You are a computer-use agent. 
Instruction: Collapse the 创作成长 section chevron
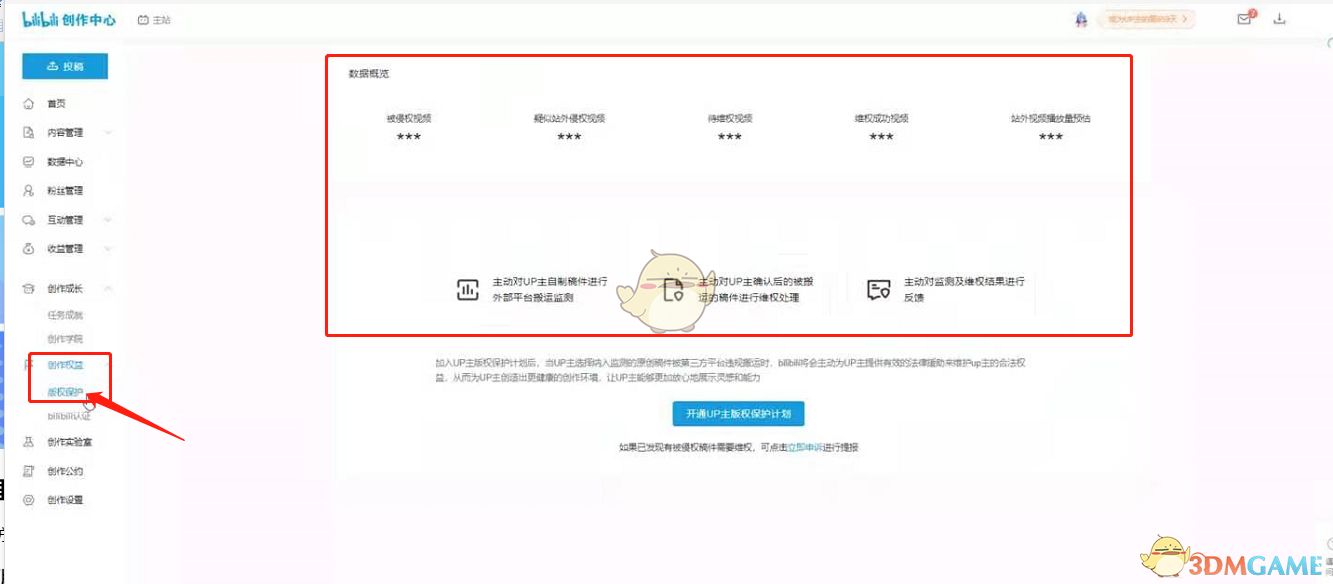tap(108, 288)
